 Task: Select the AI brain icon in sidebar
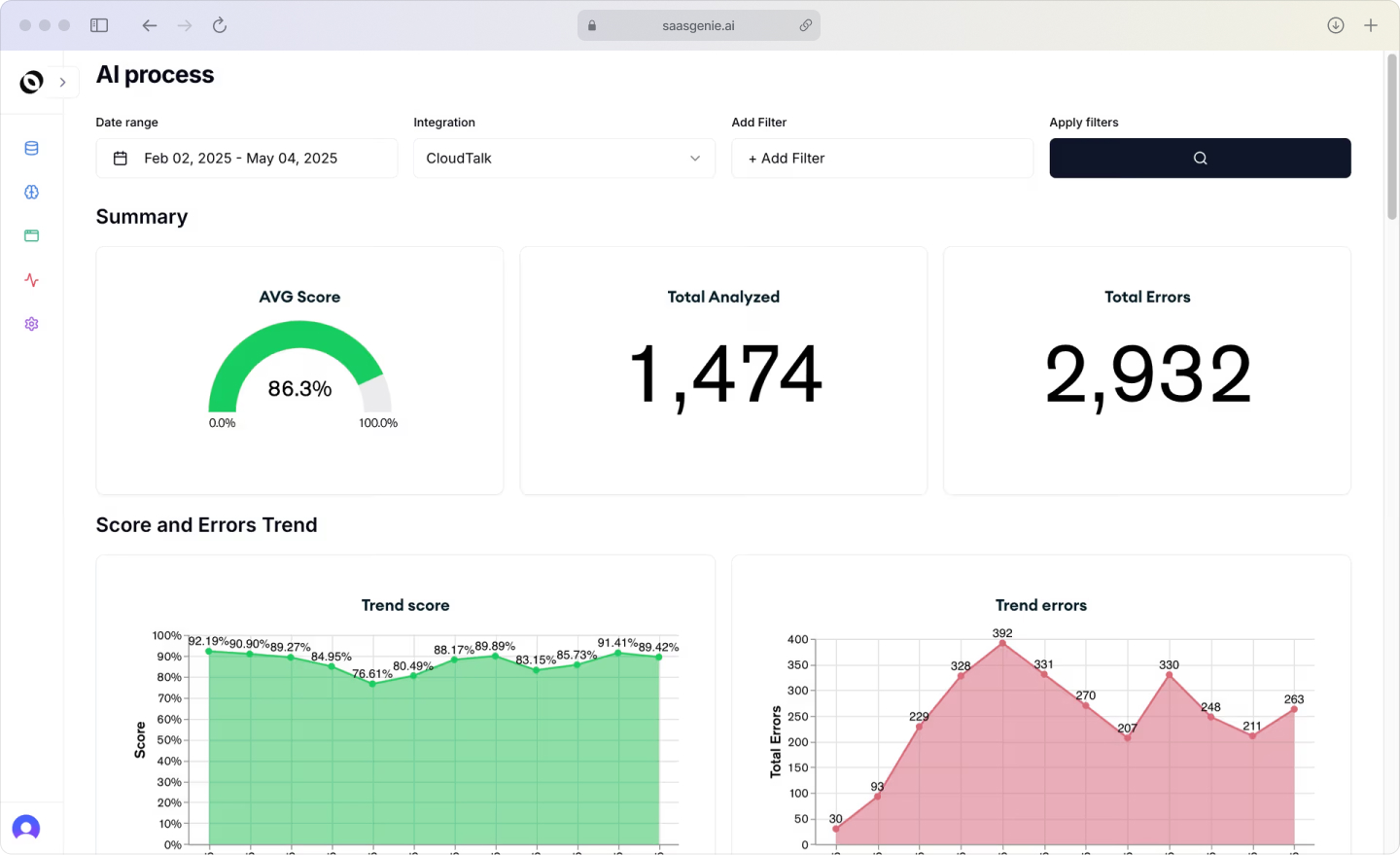31,192
